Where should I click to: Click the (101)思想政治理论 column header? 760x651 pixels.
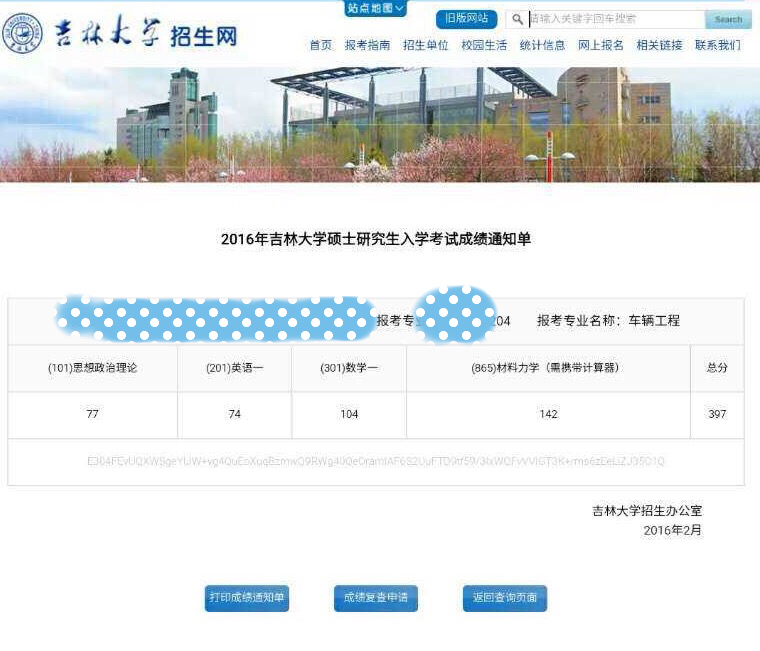point(93,368)
